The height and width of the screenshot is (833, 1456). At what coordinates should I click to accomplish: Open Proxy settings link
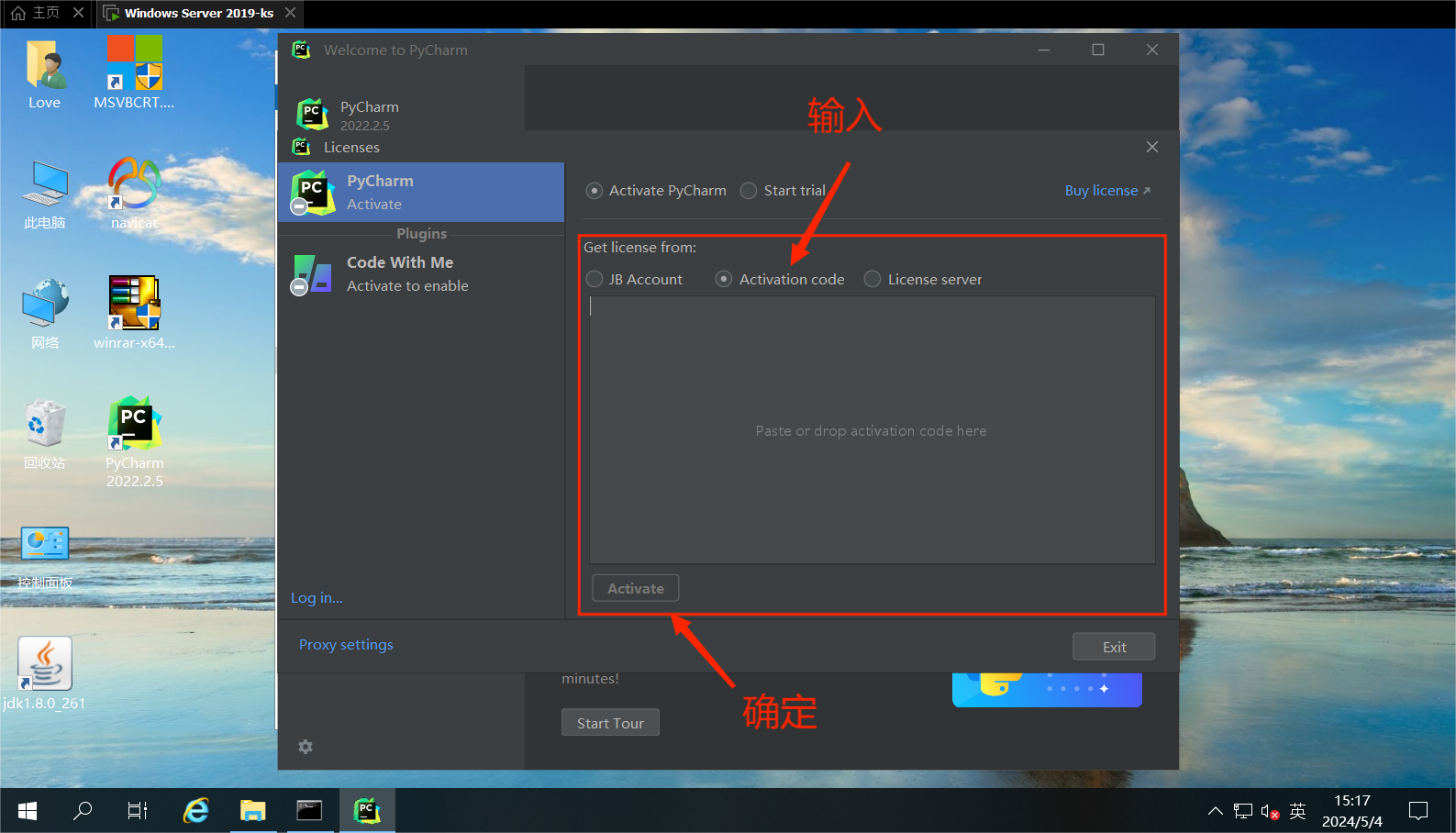[346, 645]
